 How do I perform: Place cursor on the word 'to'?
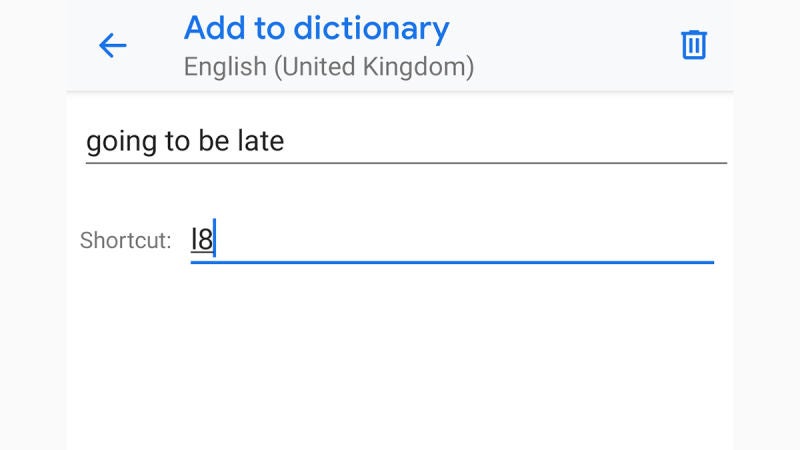coord(178,141)
